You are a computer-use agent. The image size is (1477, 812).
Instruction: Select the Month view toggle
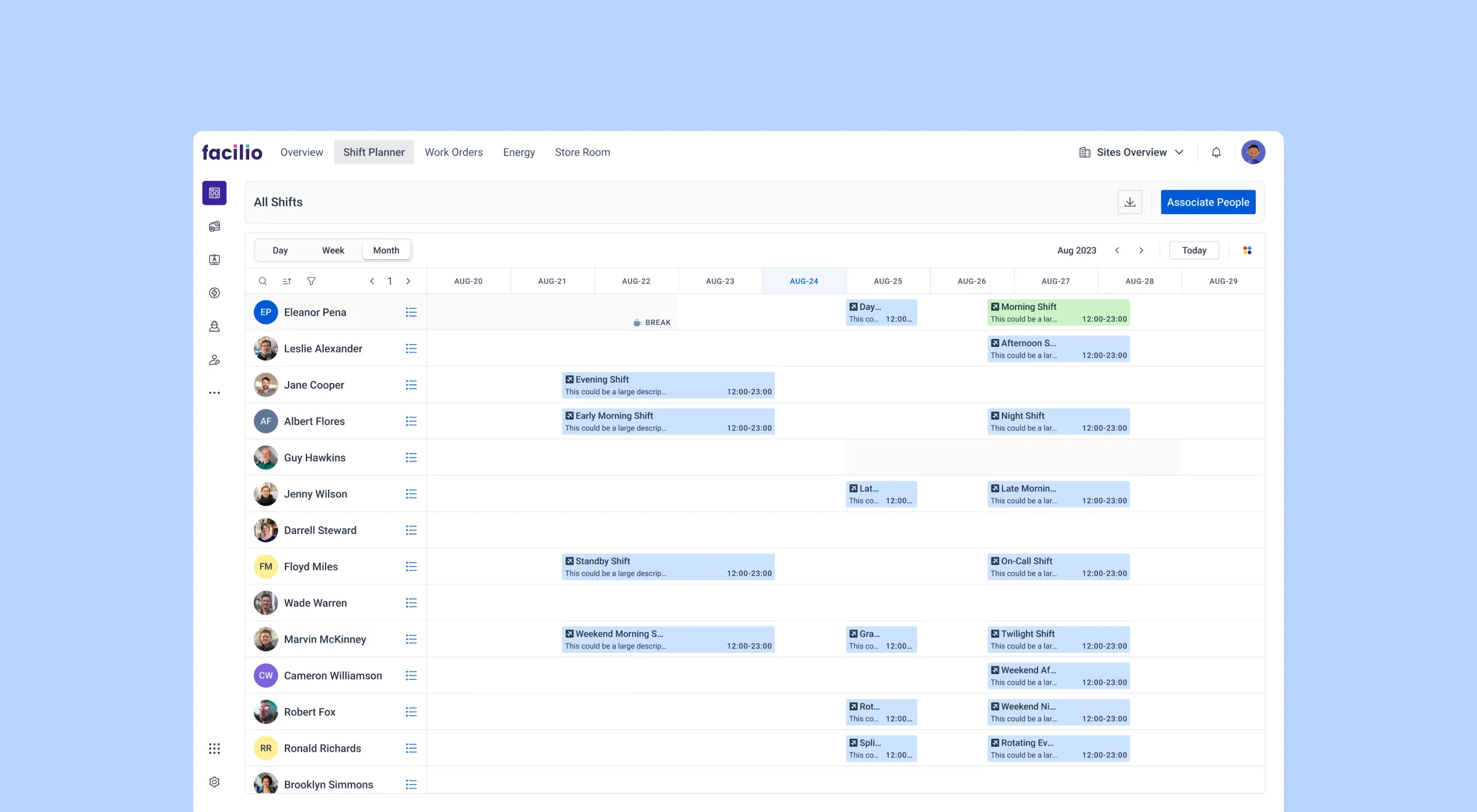click(386, 250)
